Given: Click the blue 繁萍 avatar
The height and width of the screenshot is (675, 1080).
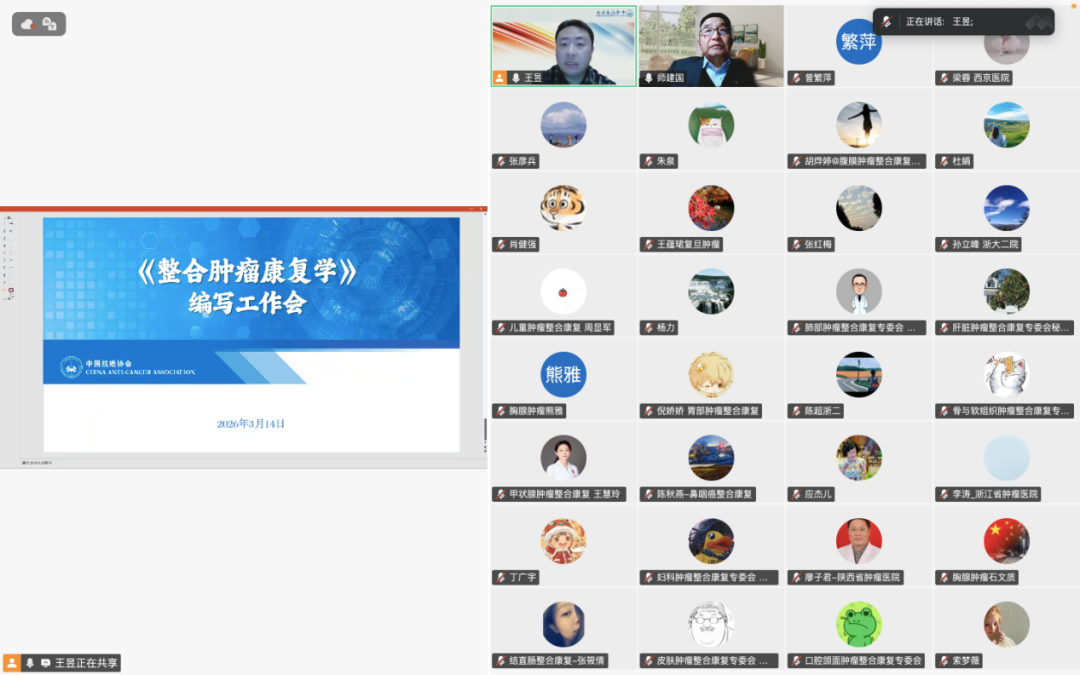Looking at the screenshot, I should [x=859, y=42].
